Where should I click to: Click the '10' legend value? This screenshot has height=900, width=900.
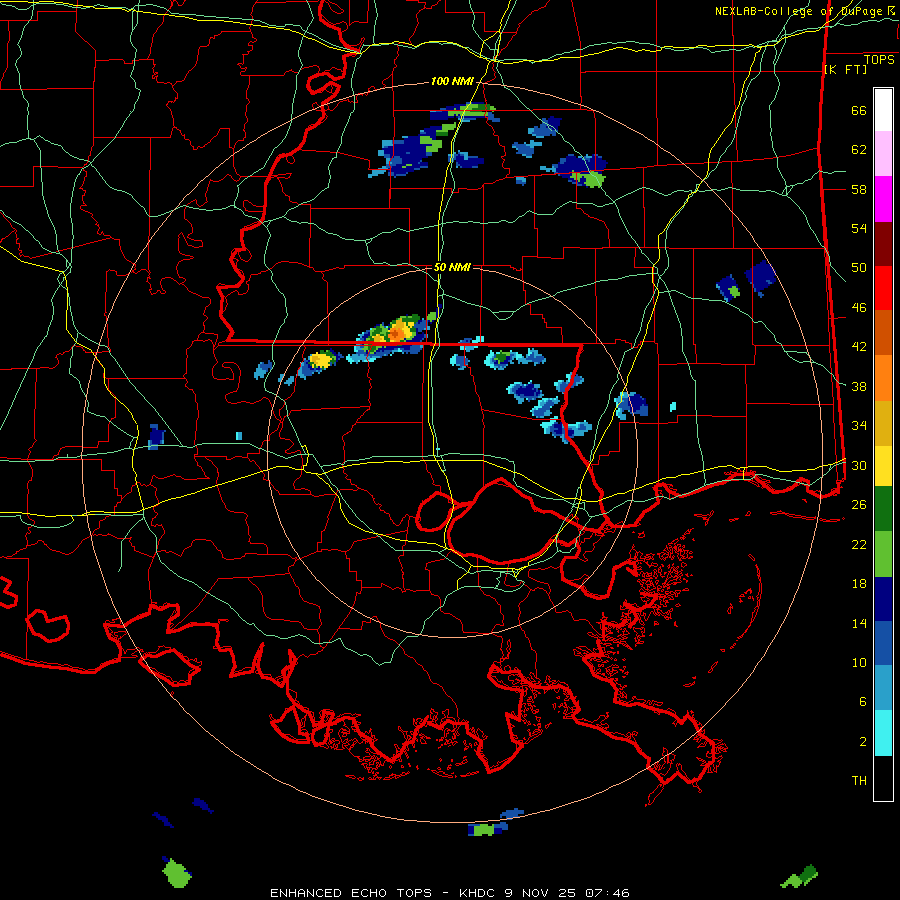tap(859, 662)
